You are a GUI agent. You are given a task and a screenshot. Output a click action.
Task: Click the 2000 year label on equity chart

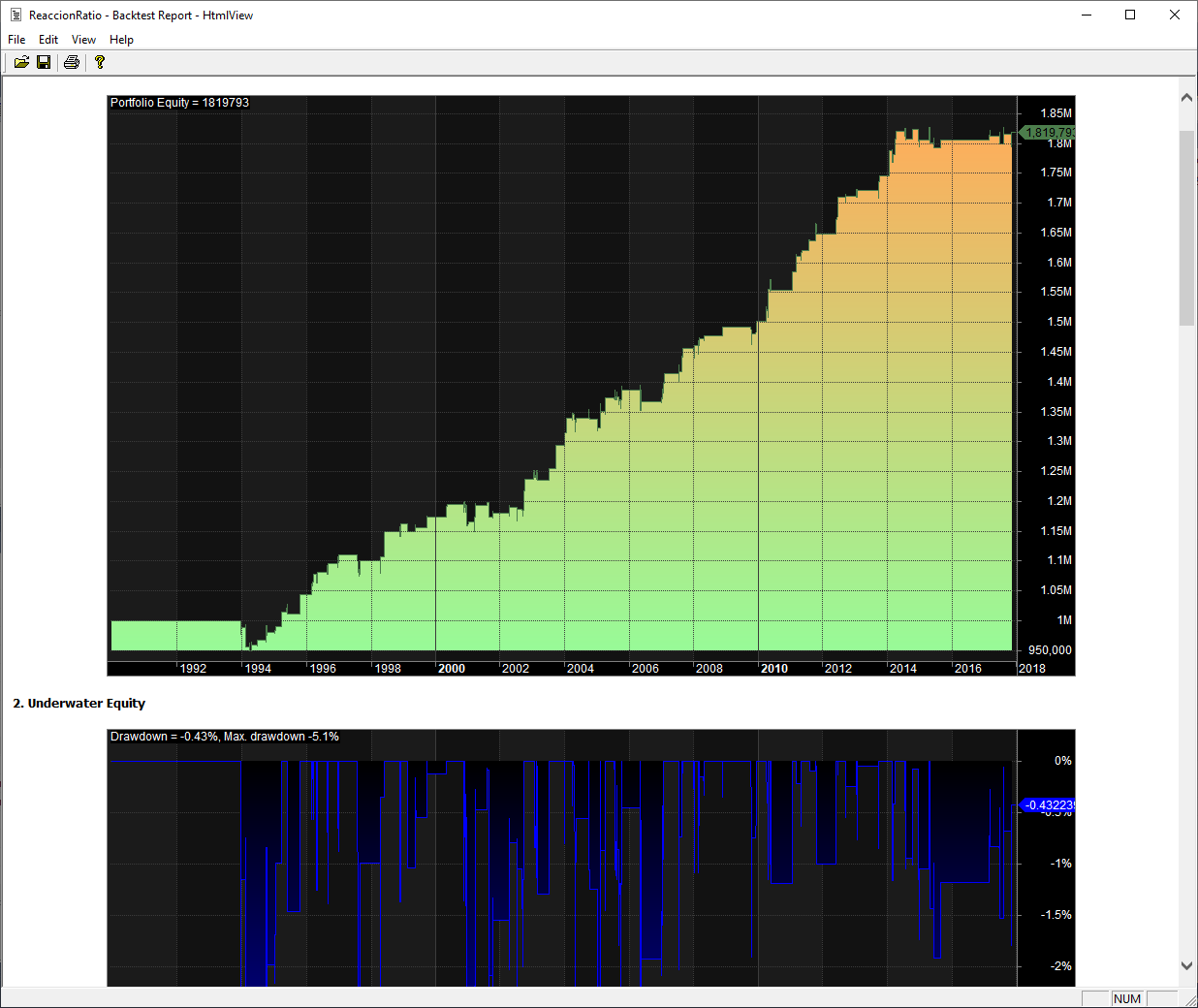(x=452, y=669)
